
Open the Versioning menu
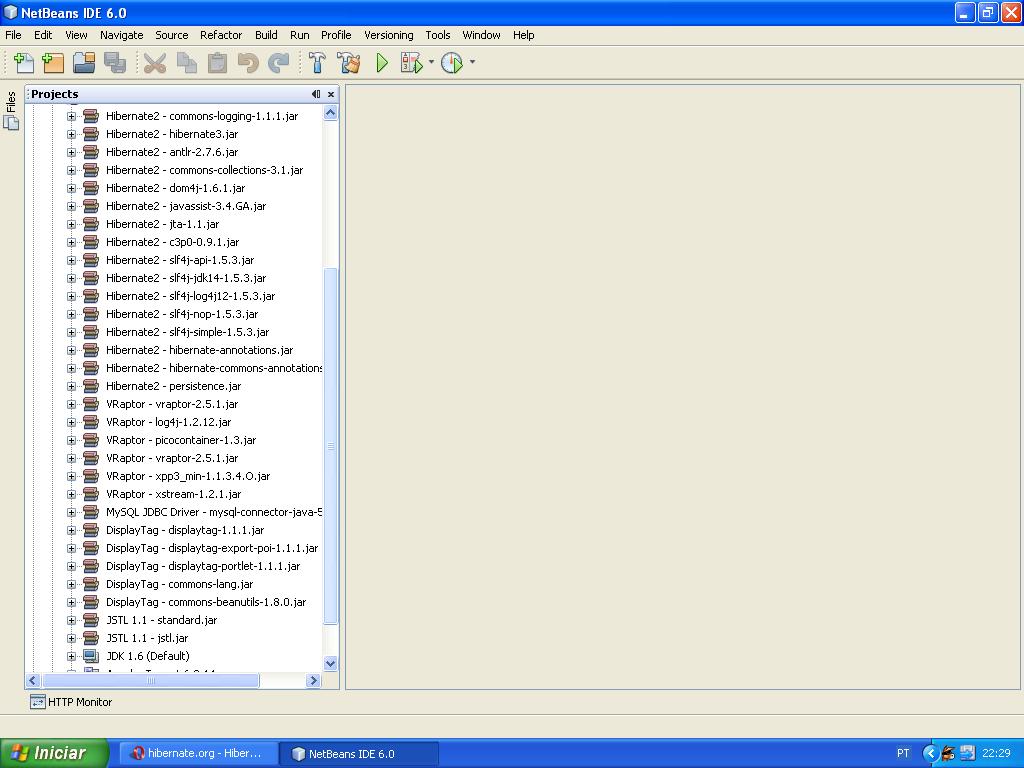coord(389,35)
